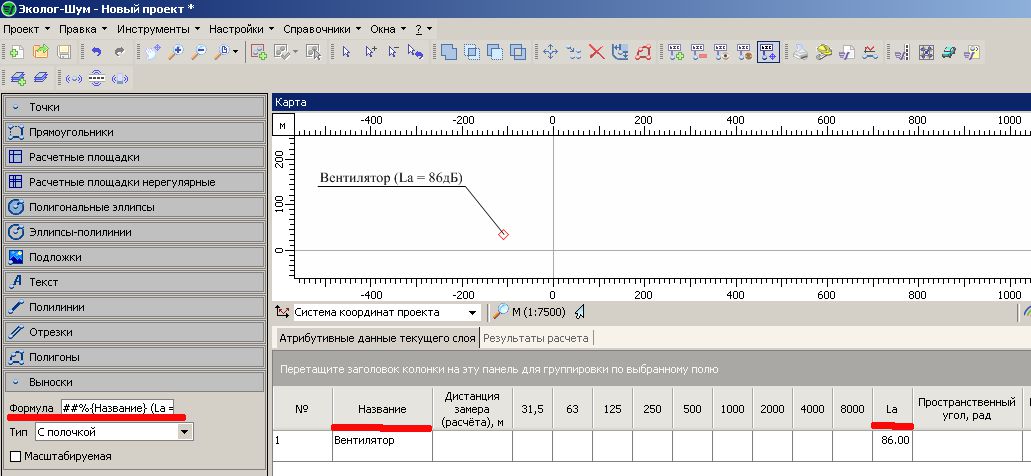The width and height of the screenshot is (1031, 476).
Task: Click the Расчетные площадки panel button
Action: point(134,157)
